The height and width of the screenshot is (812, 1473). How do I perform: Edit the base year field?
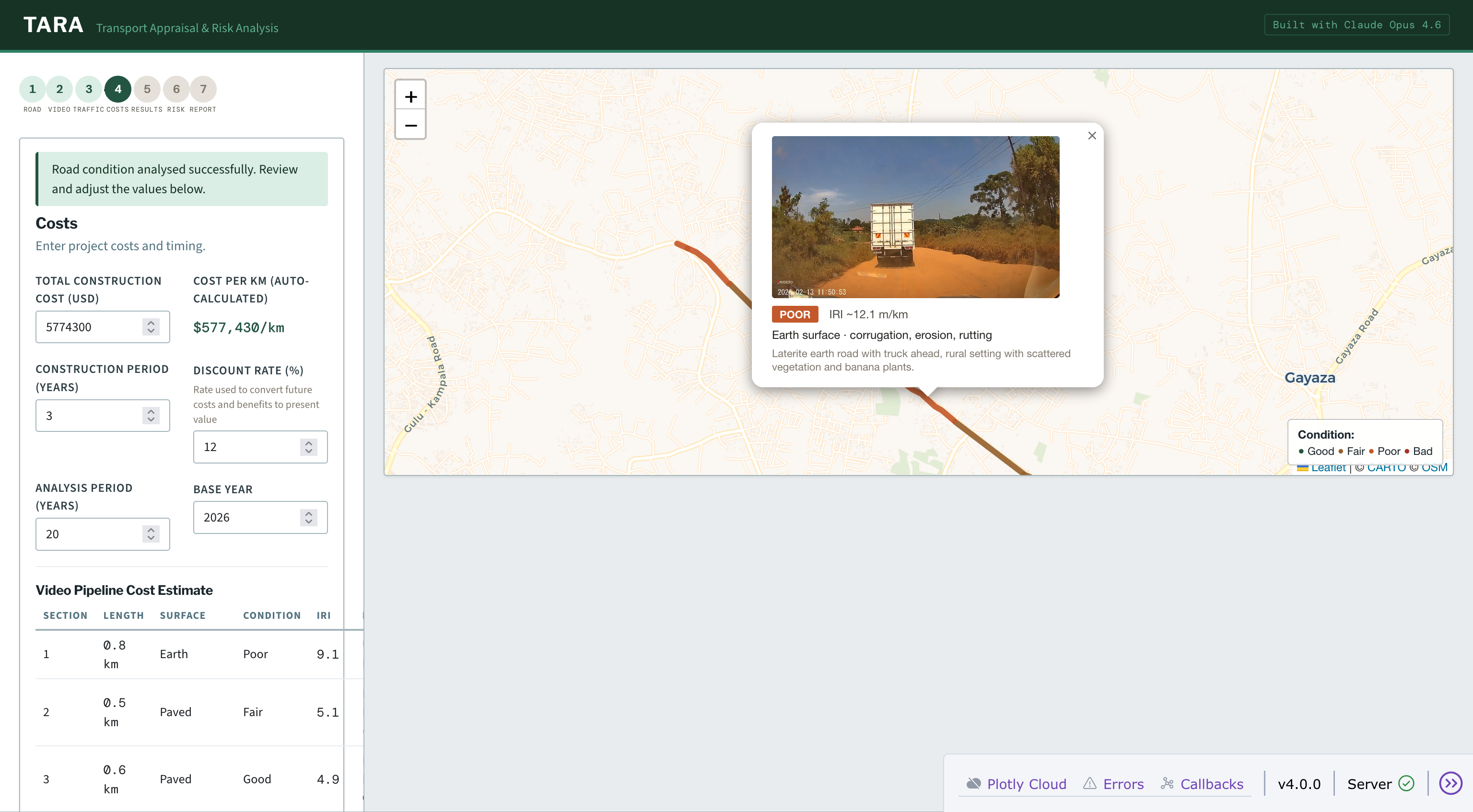click(x=260, y=517)
